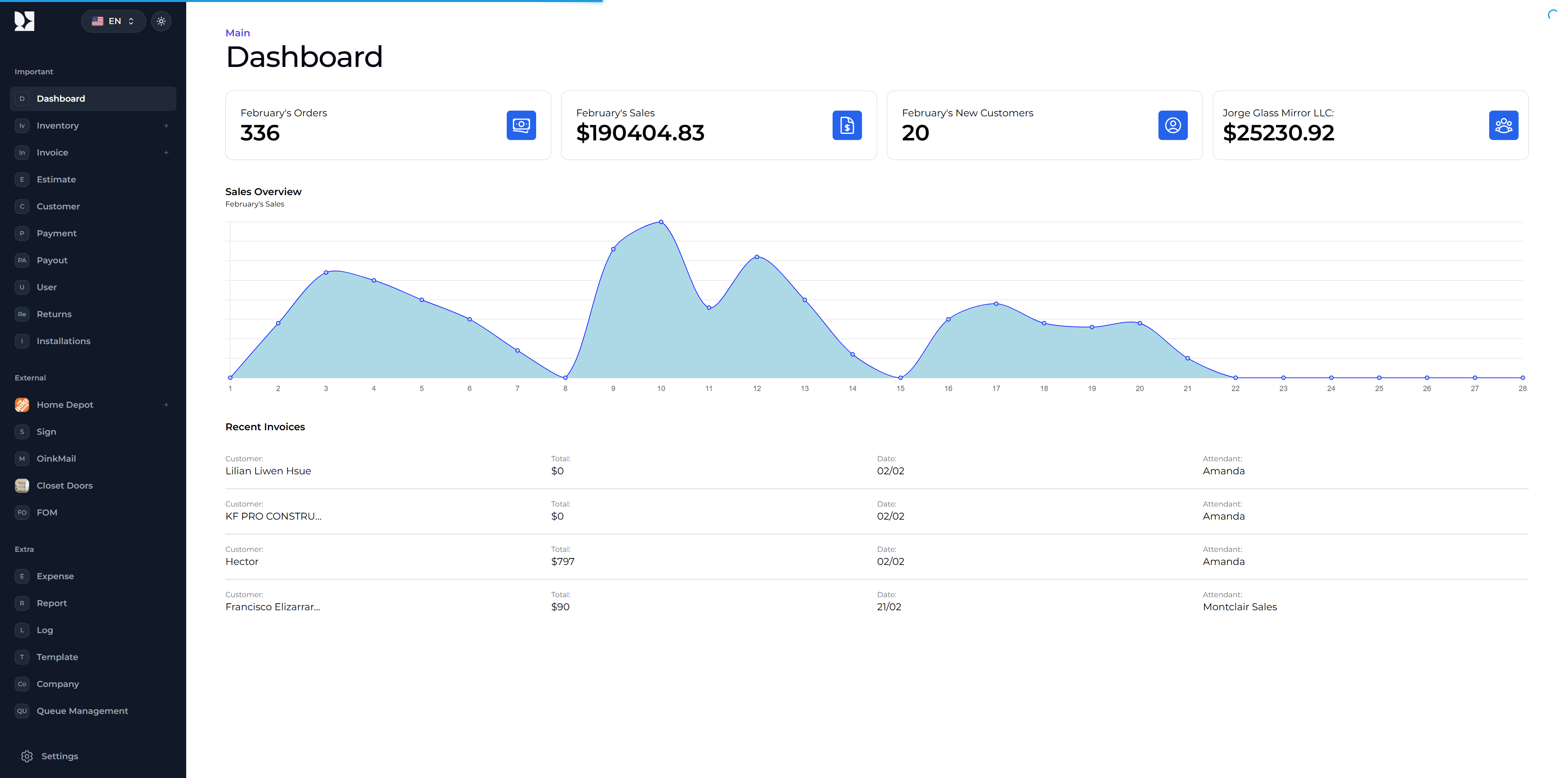
Task: Expand the Home Depot plus
Action: [166, 405]
